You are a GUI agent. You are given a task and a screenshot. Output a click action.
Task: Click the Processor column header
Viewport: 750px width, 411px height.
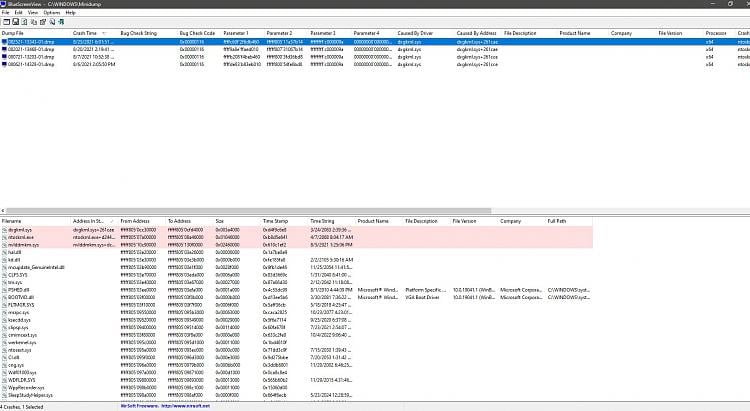click(719, 33)
